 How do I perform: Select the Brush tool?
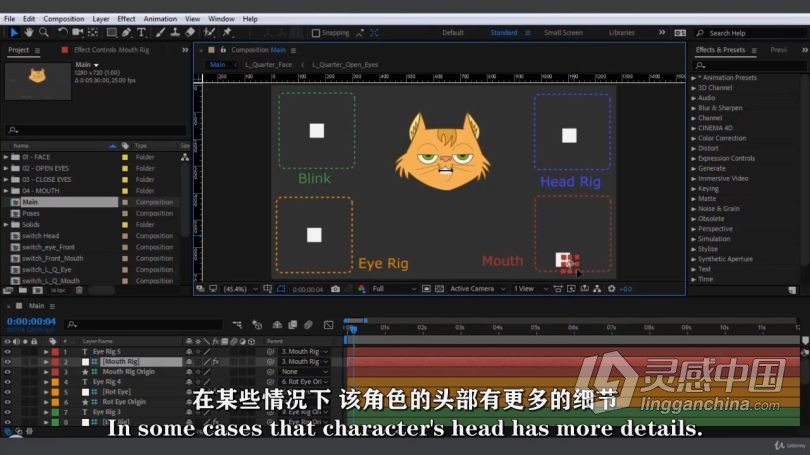[160, 33]
